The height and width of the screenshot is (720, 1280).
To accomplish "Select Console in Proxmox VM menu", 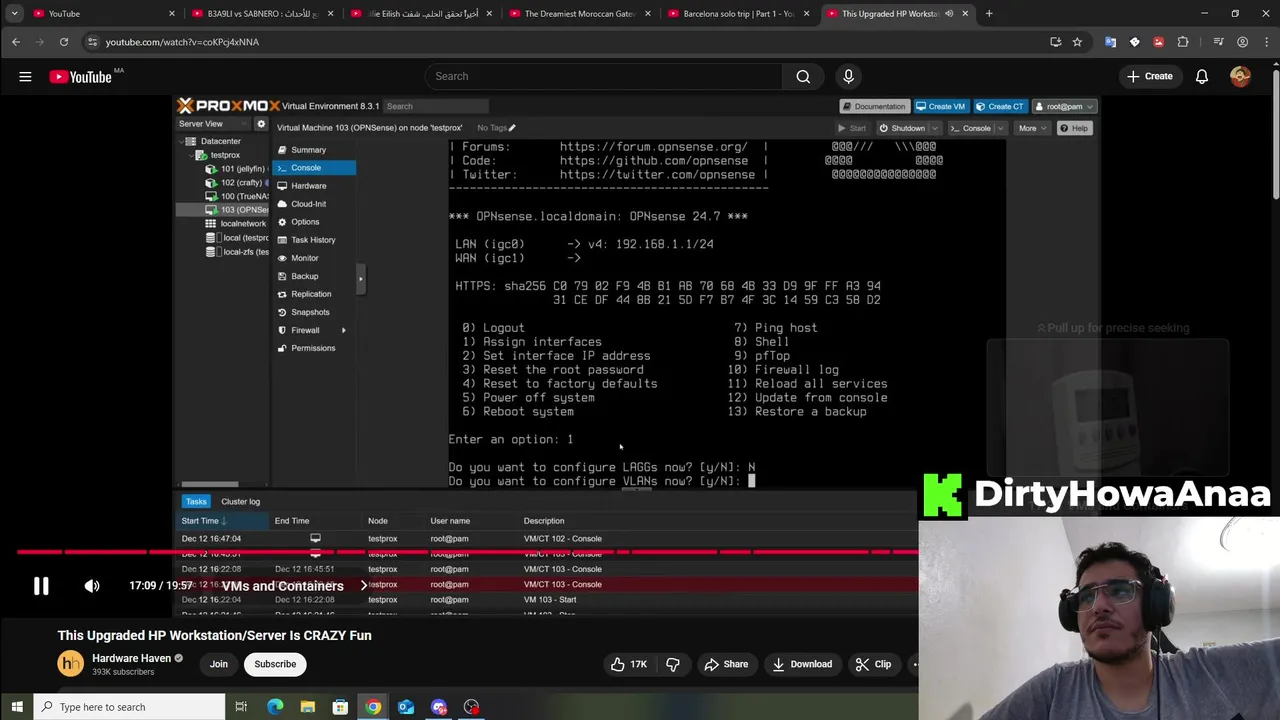I will [315, 168].
